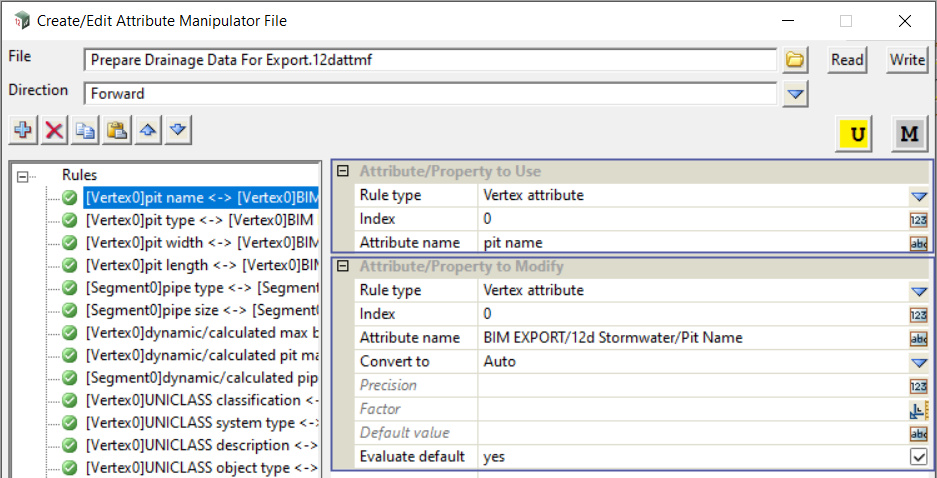The width and height of the screenshot is (937, 478).
Task: Browse for file using folder icon
Action: coord(795,60)
